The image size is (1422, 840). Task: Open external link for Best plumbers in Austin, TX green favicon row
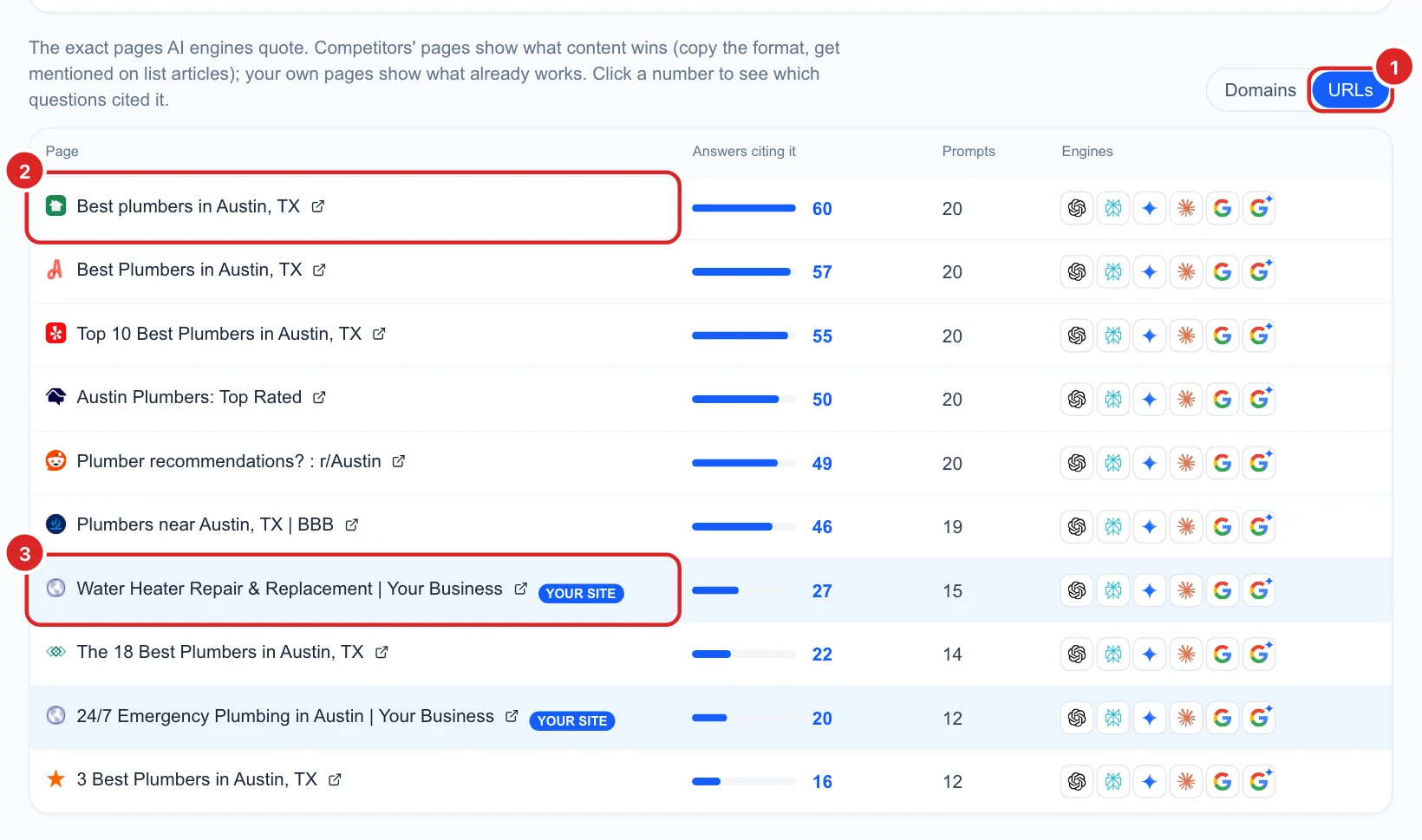318,206
